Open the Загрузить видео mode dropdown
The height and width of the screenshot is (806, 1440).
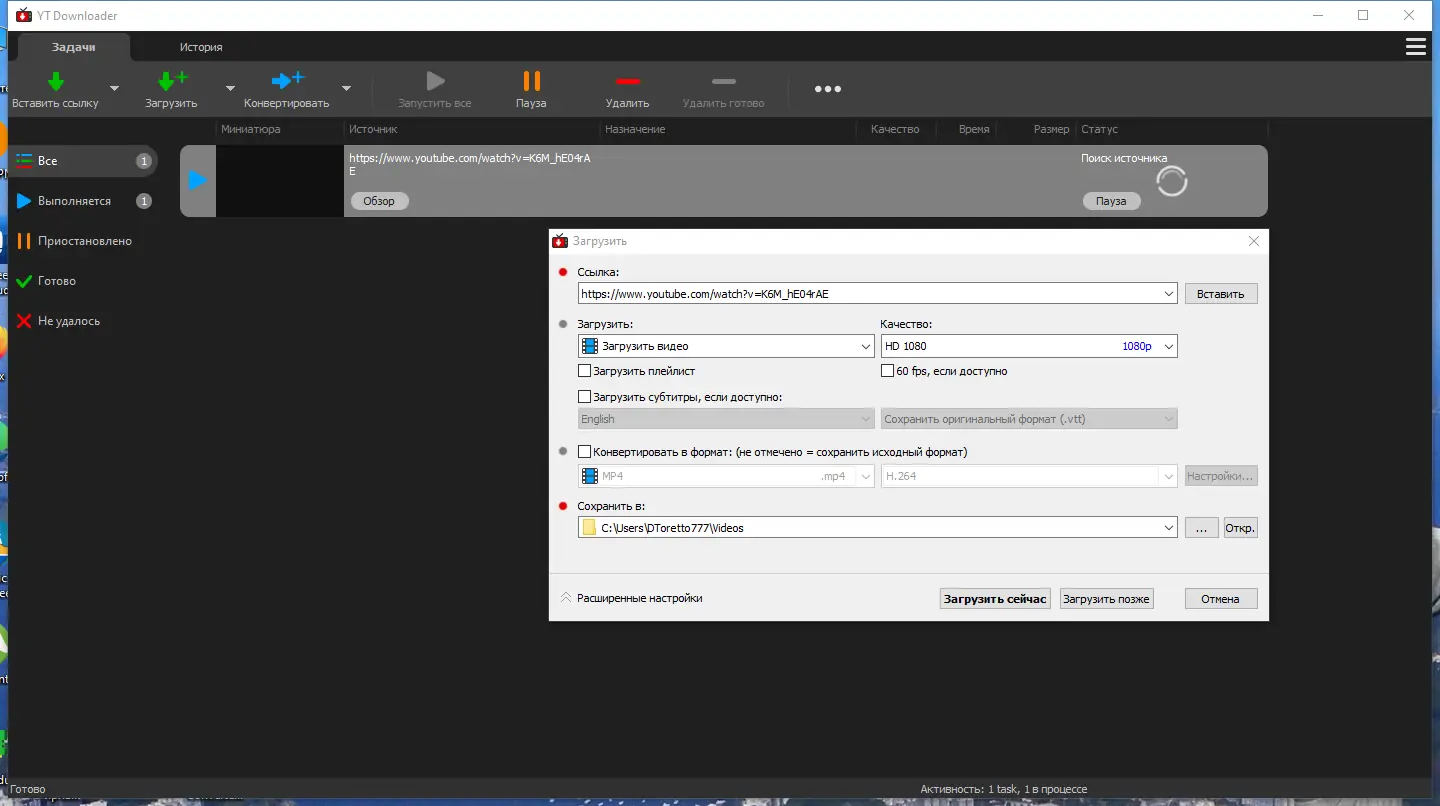point(727,346)
